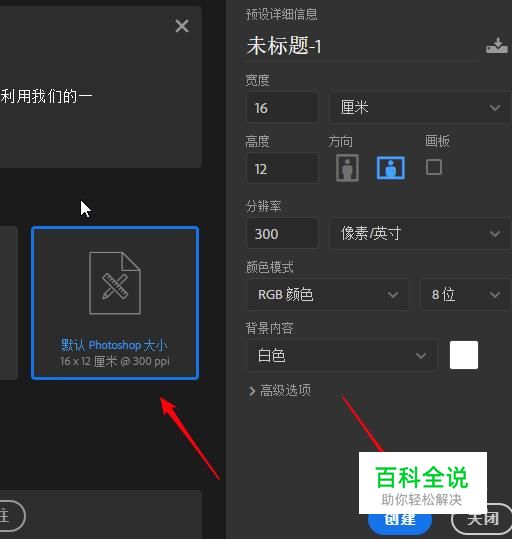This screenshot has height=539, width=512.
Task: Click the height field showing 12
Action: pyautogui.click(x=282, y=168)
